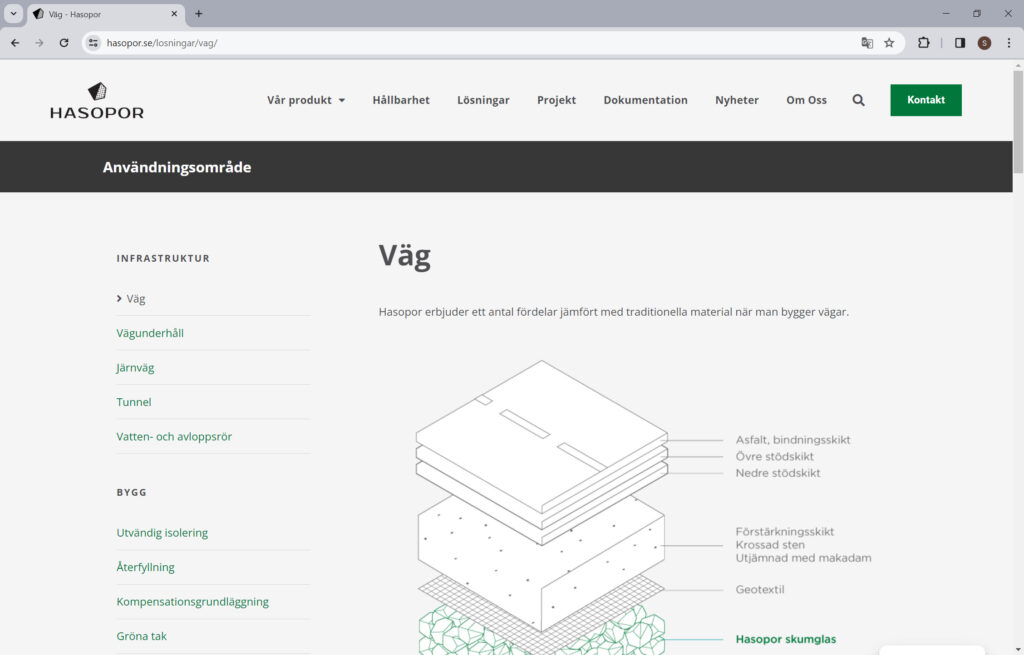1024x655 pixels.
Task: Click the Väg page heading
Action: pyautogui.click(x=404, y=256)
